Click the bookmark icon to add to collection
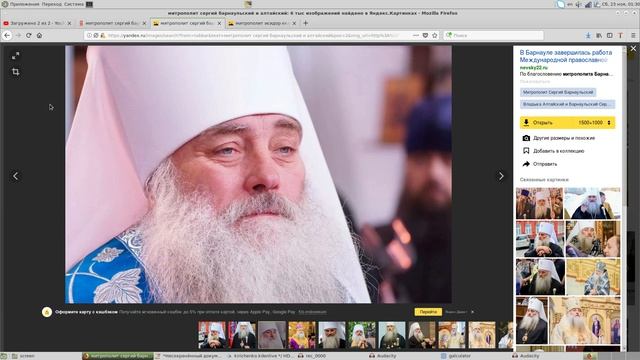 tap(526, 151)
